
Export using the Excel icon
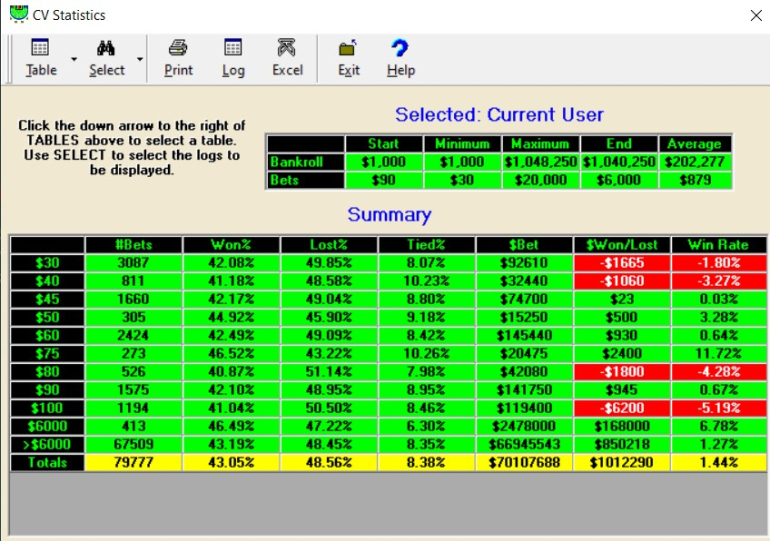pos(287,48)
